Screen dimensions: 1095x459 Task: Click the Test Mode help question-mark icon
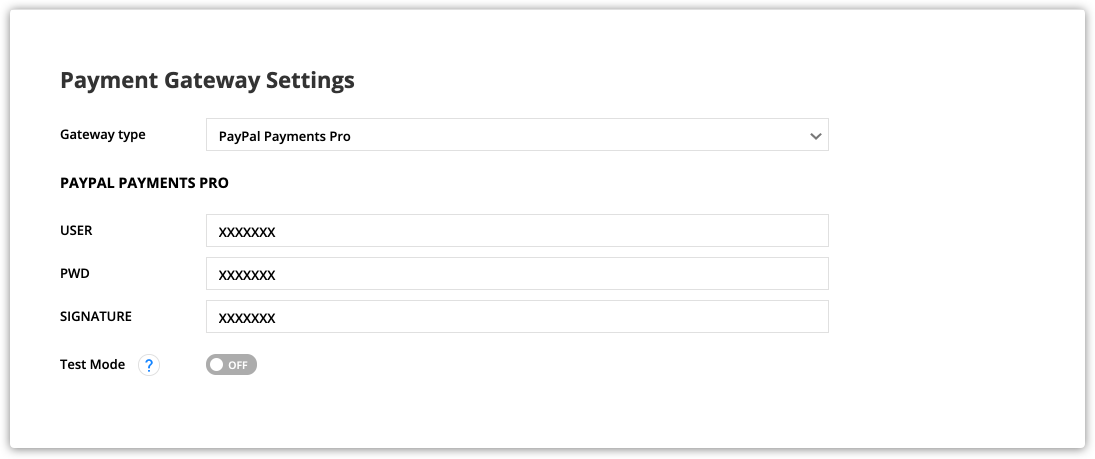(149, 365)
